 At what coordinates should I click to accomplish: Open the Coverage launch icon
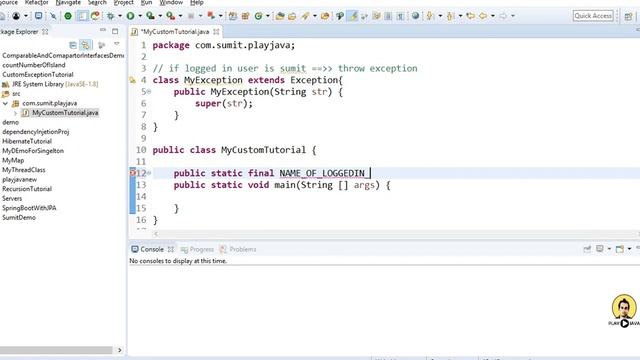[151, 16]
